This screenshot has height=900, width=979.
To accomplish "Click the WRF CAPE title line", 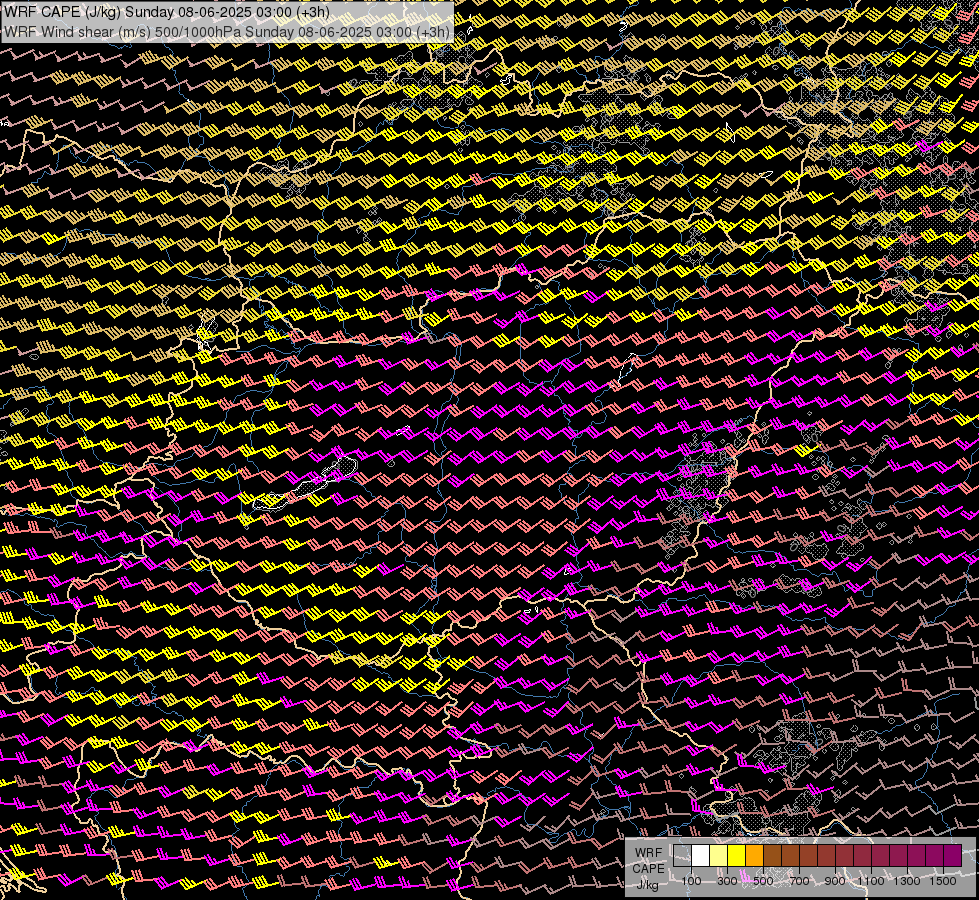I will [x=167, y=12].
